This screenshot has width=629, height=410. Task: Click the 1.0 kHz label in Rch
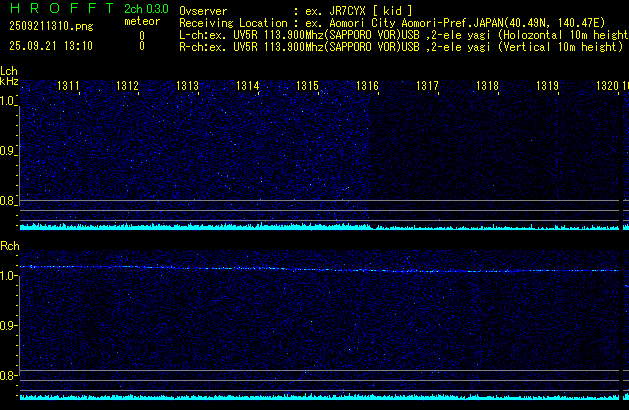pos(8,275)
